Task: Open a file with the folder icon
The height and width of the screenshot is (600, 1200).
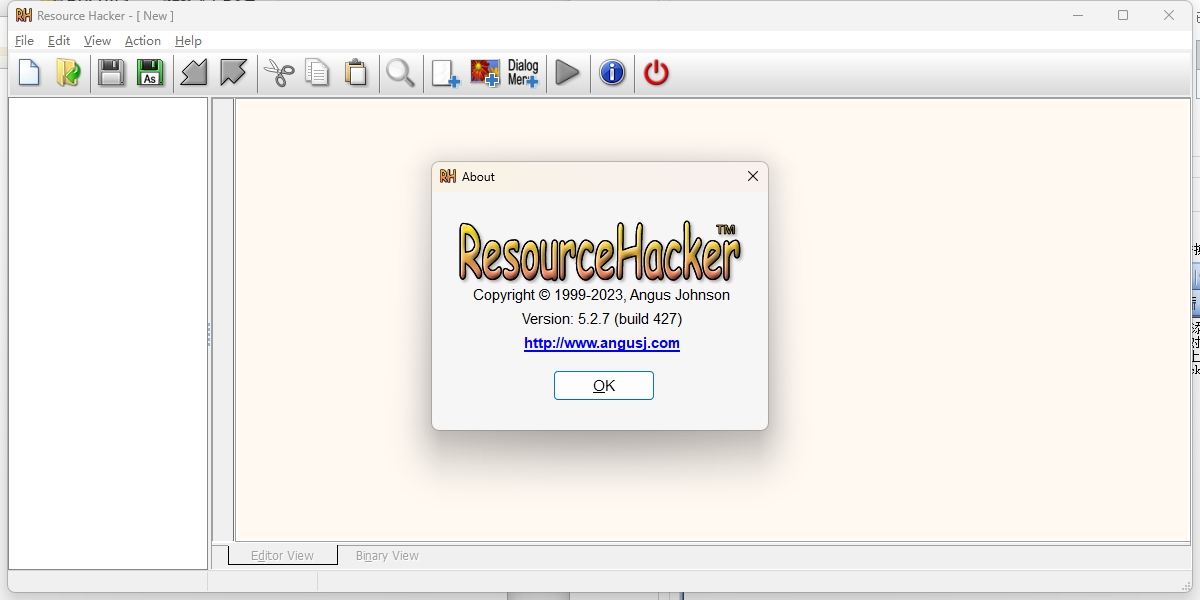Action: [68, 73]
